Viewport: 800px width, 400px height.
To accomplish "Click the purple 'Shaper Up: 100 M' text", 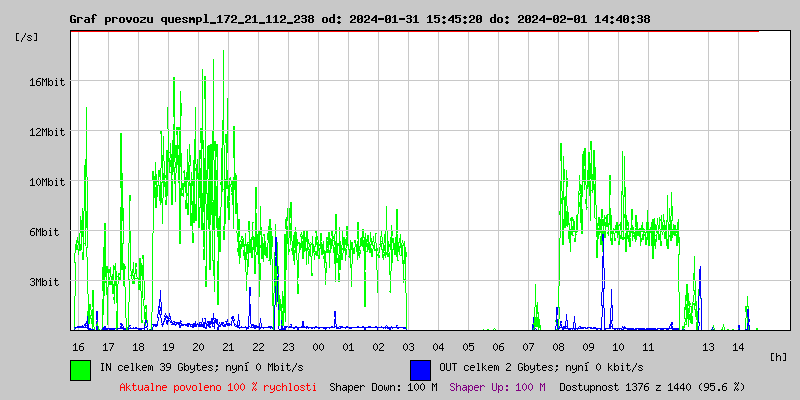I will [x=497, y=387].
